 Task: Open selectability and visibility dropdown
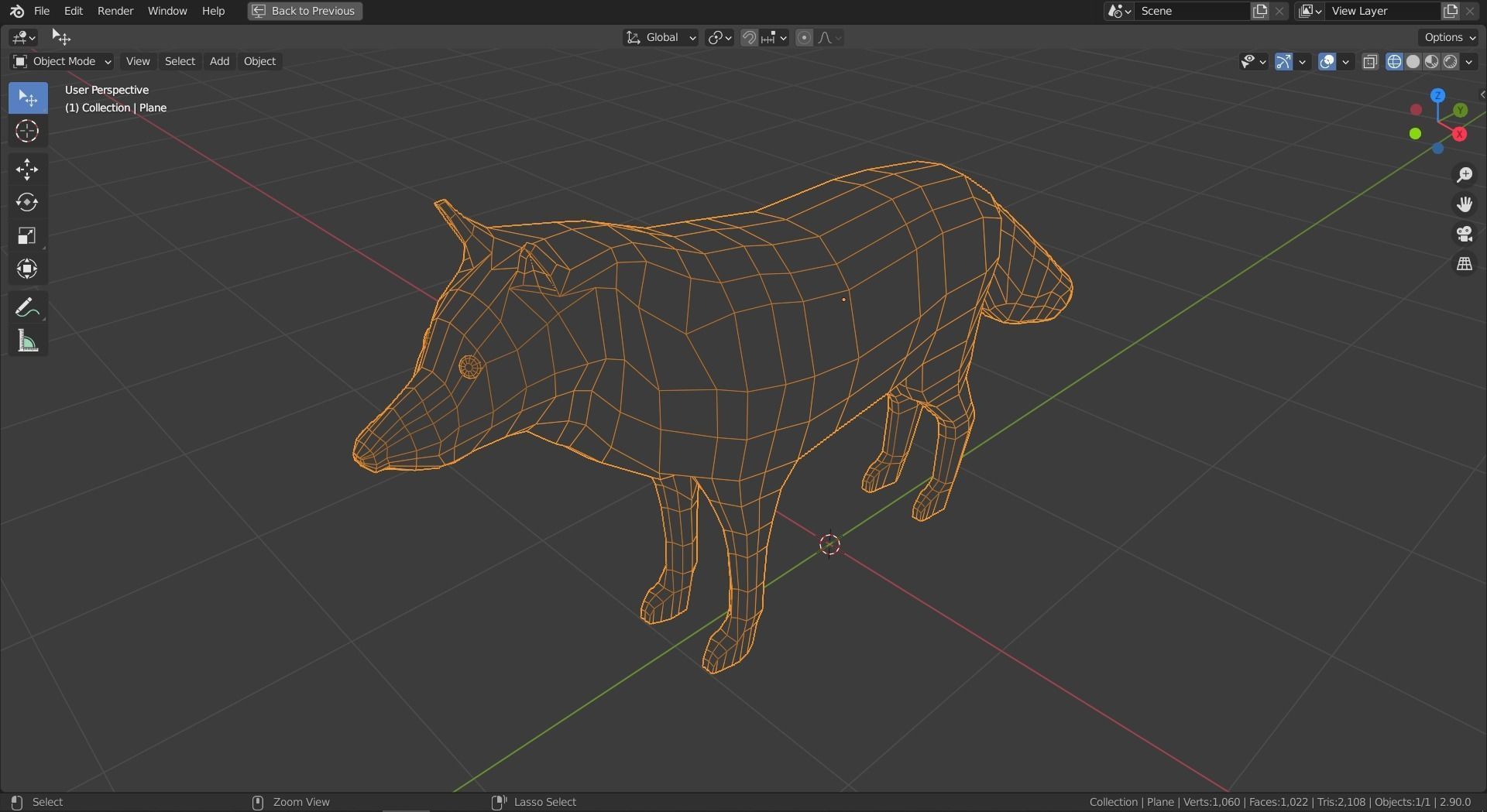1253,62
